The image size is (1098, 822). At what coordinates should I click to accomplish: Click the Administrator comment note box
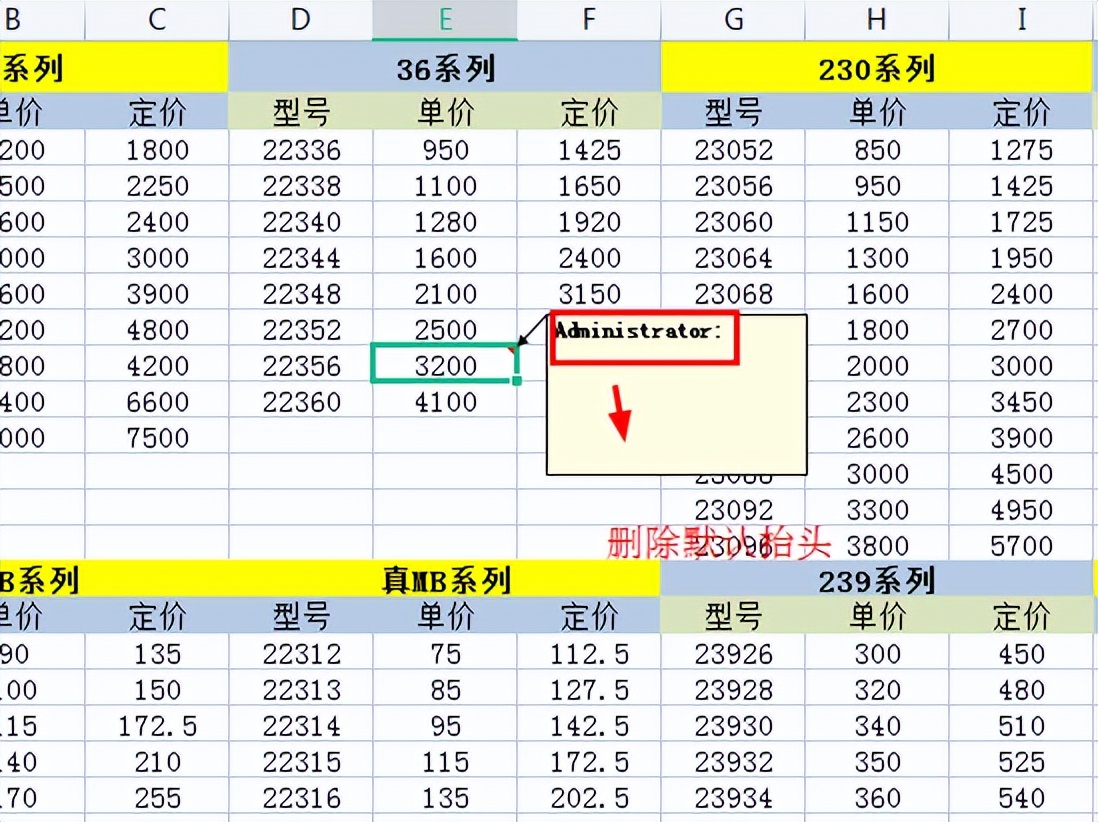676,395
